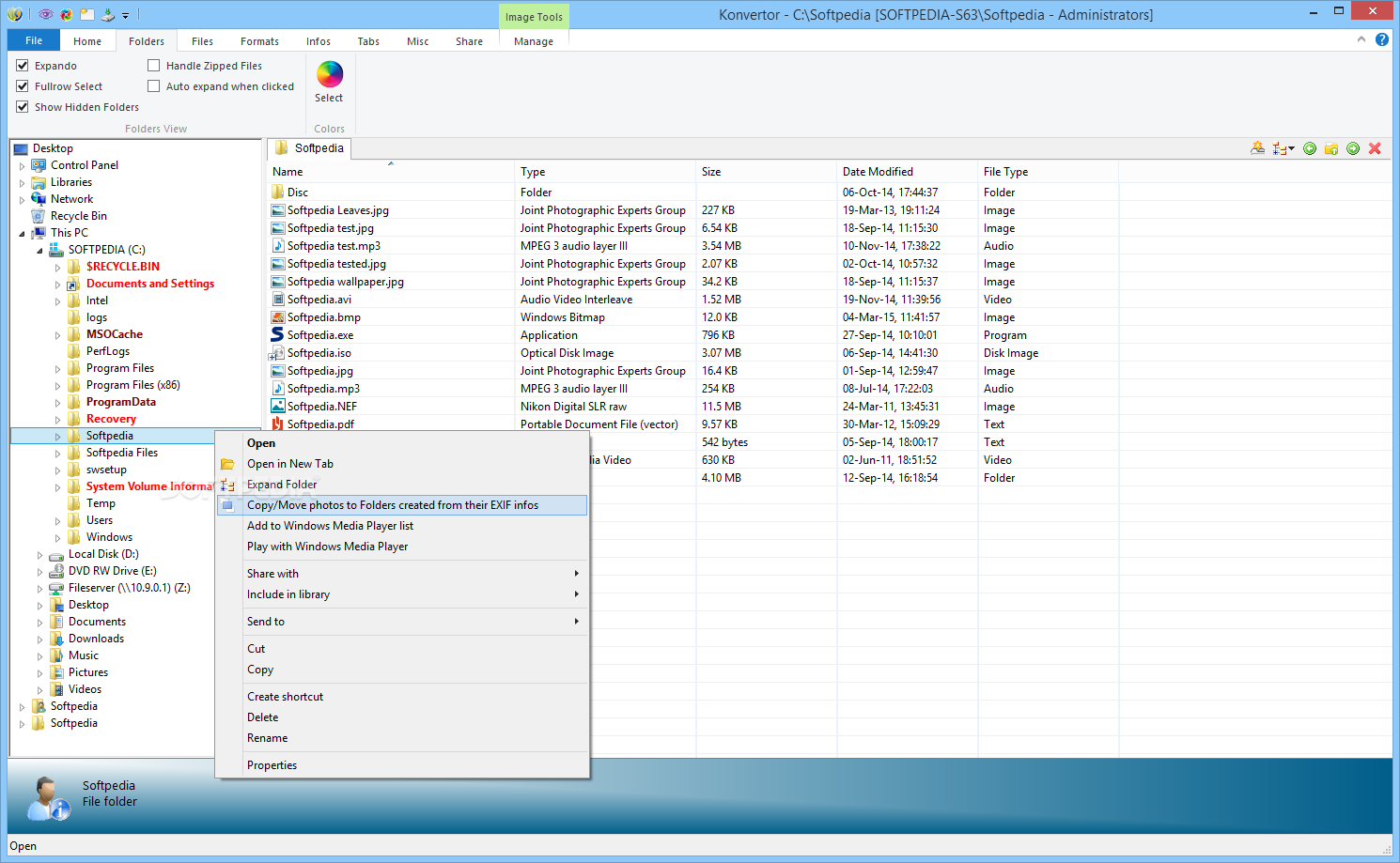Click the new folder quick-access icon

pyautogui.click(x=86, y=14)
